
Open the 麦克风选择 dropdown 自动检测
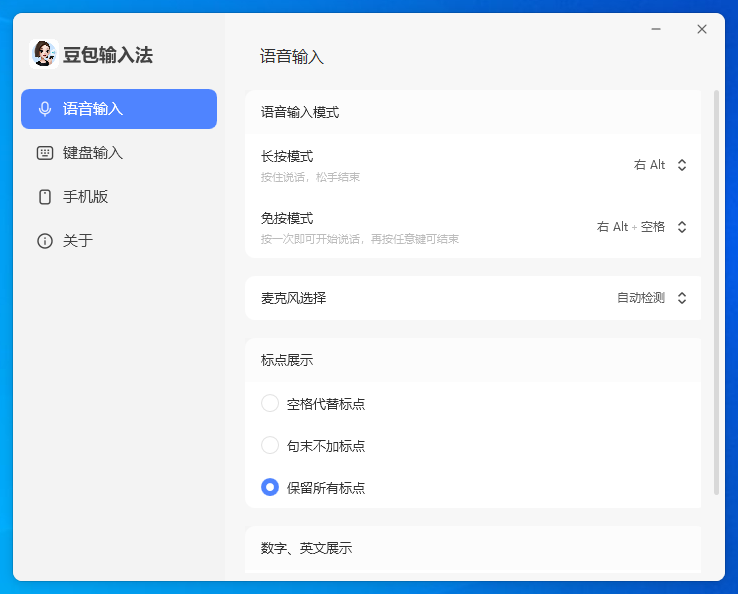pos(652,298)
